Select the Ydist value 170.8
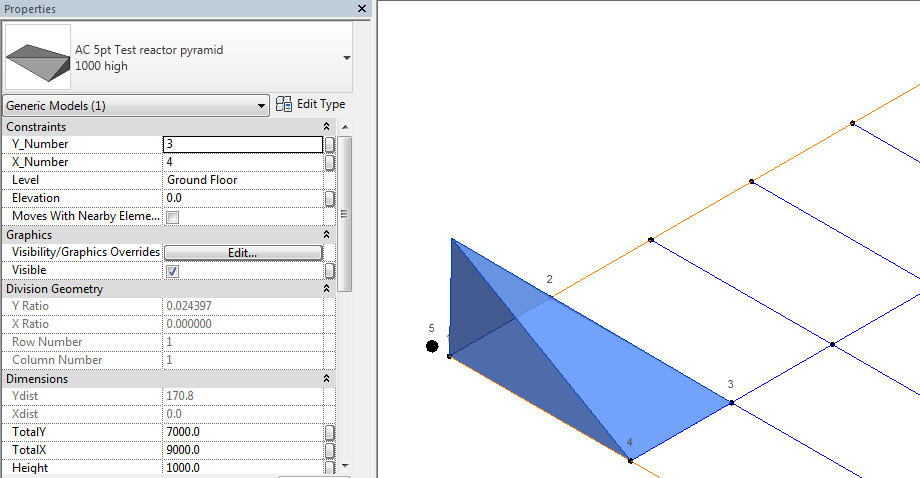 (x=180, y=396)
